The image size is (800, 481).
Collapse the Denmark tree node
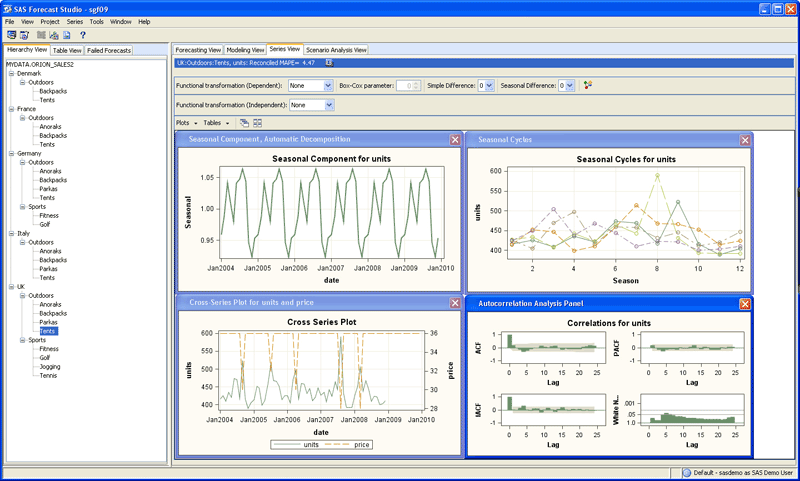[x=11, y=73]
